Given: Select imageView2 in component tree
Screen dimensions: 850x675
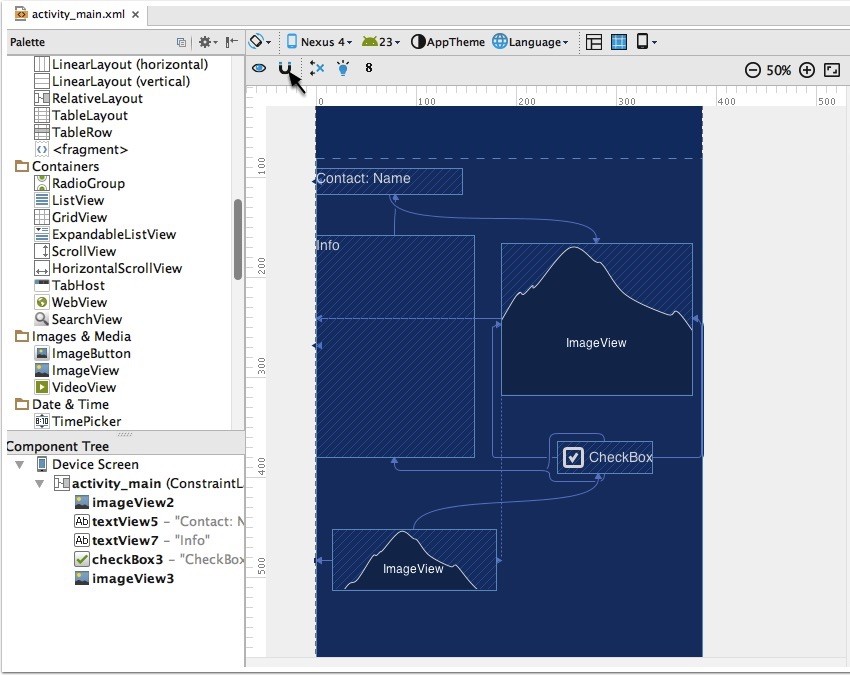Looking at the screenshot, I should pyautogui.click(x=124, y=502).
